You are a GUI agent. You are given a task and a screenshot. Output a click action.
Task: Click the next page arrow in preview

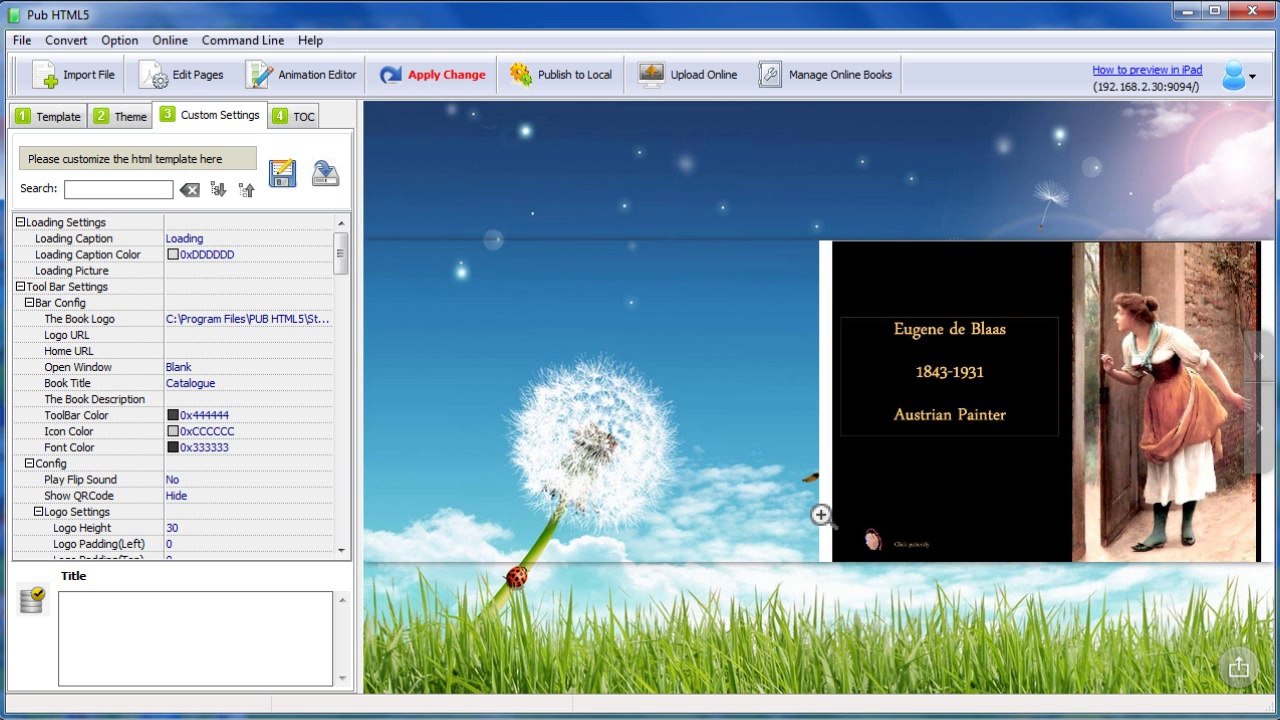(x=1260, y=427)
